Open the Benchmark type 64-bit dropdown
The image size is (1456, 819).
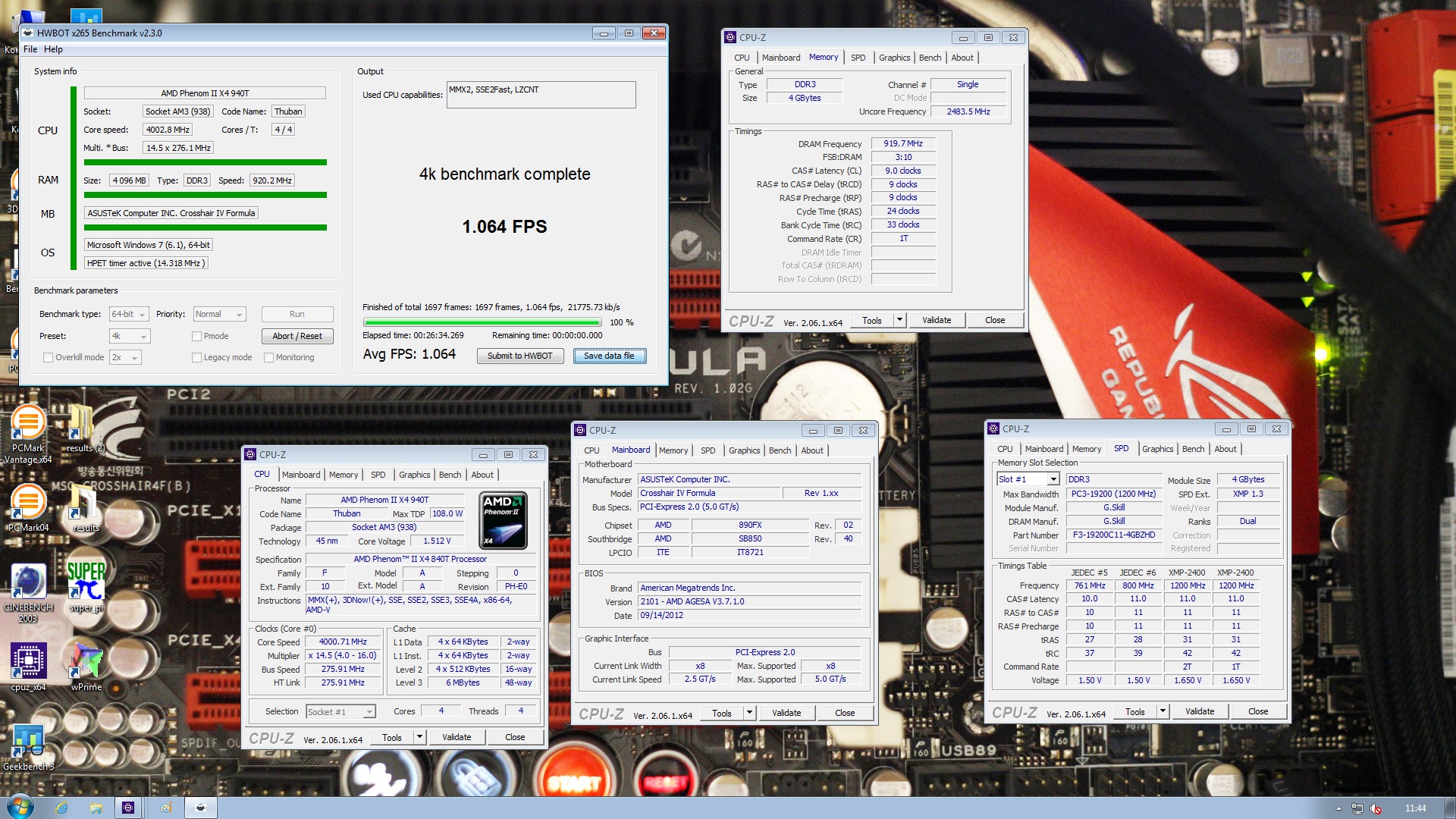129,314
